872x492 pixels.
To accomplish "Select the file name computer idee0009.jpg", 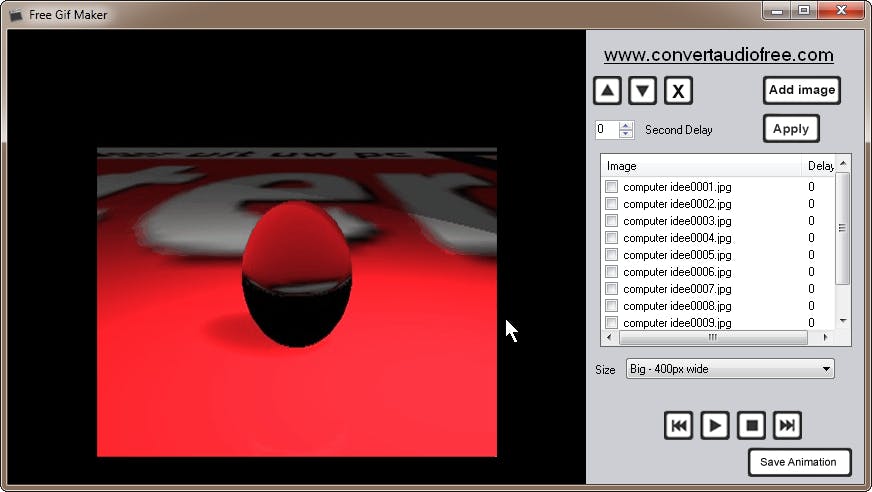I will [677, 322].
